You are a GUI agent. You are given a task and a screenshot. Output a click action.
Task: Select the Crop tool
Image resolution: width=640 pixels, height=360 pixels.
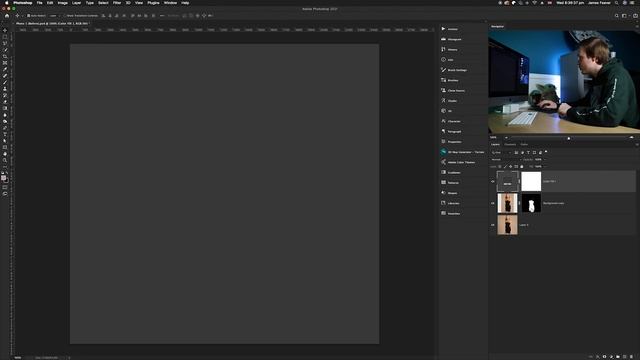pyautogui.click(x=5, y=56)
